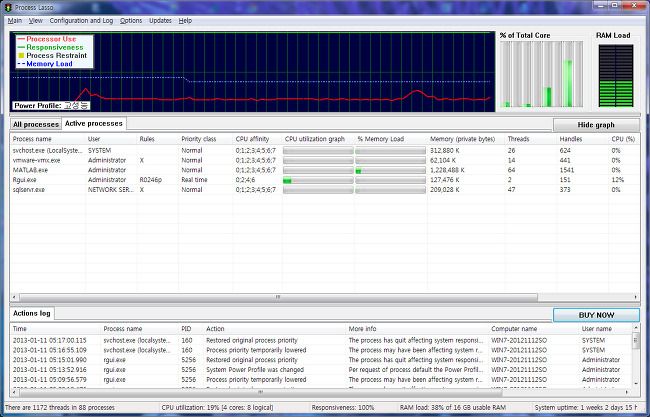
Task: Open the Updates menu
Action: coord(160,21)
